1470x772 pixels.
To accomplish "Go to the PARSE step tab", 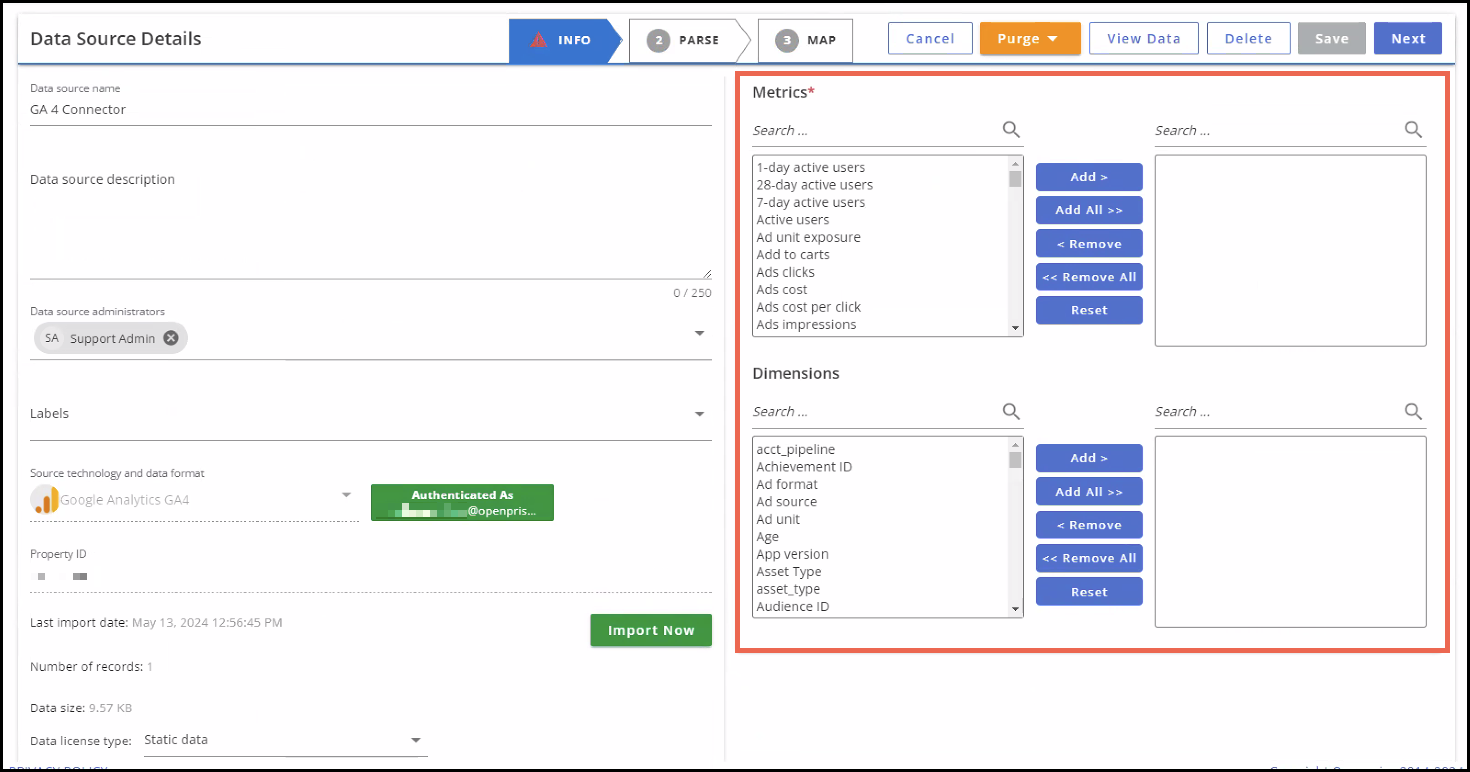I will 689,40.
